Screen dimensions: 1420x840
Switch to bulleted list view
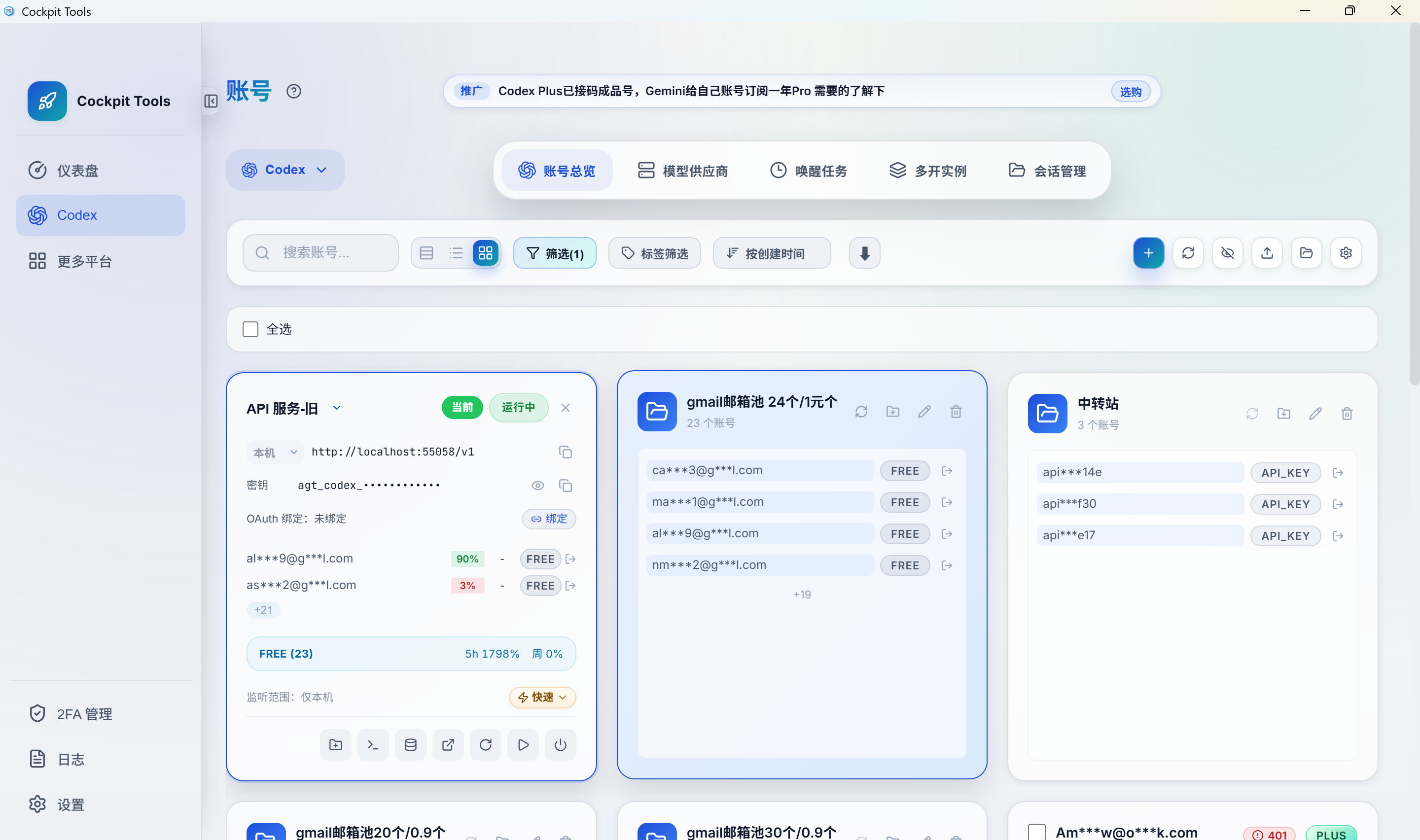(x=456, y=253)
